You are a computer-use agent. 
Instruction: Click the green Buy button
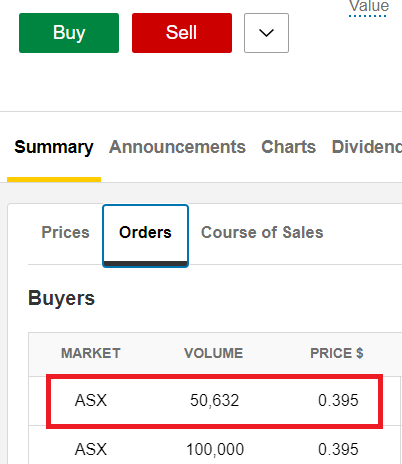pyautogui.click(x=69, y=33)
